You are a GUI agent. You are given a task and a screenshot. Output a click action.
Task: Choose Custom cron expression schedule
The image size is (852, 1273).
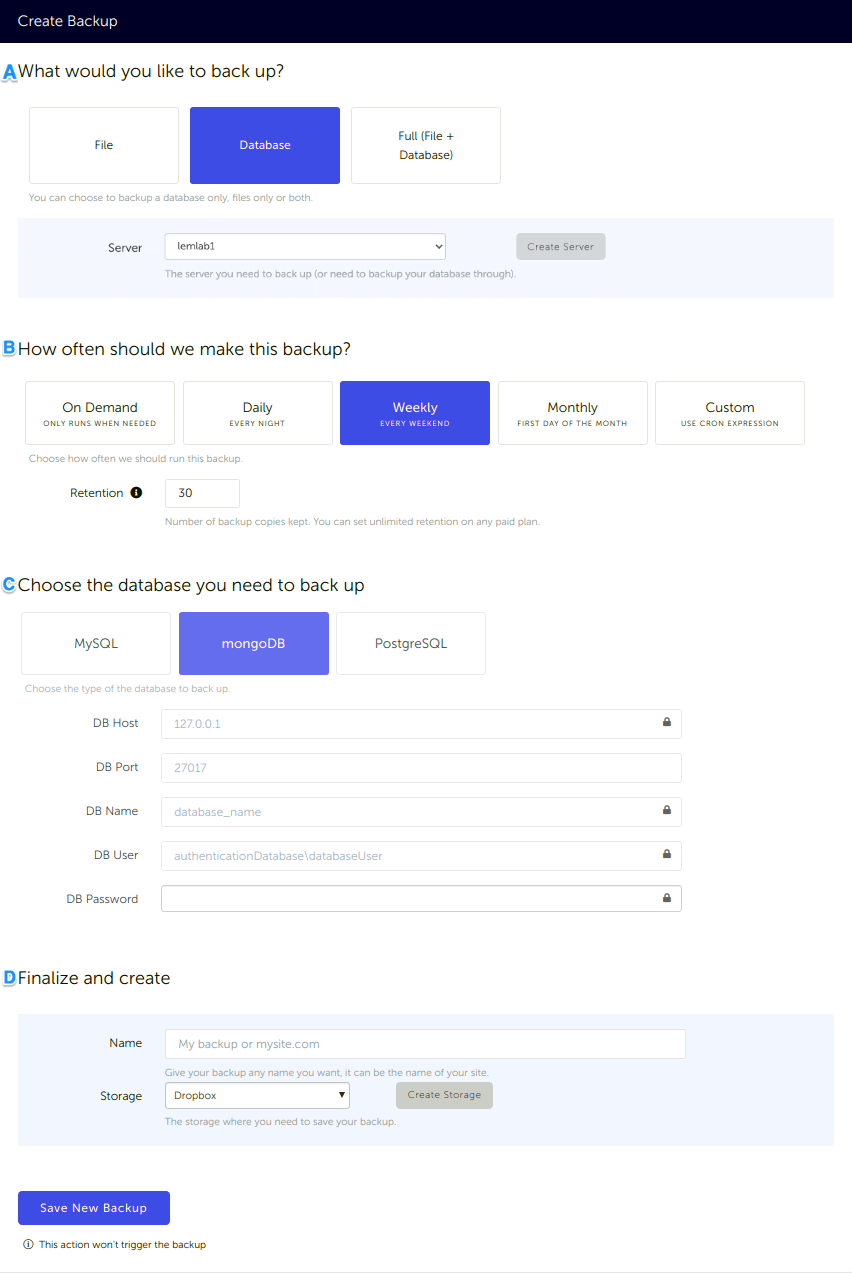click(x=729, y=413)
